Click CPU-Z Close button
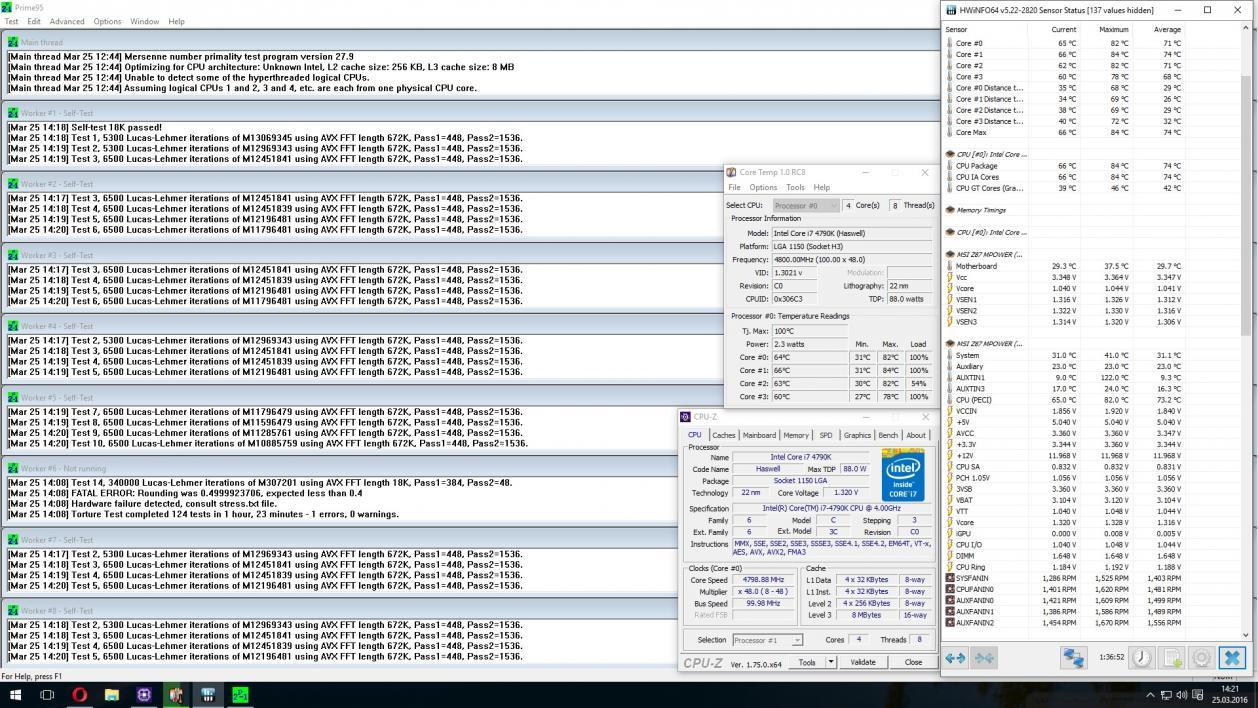1258x708 pixels. pyautogui.click(x=913, y=662)
